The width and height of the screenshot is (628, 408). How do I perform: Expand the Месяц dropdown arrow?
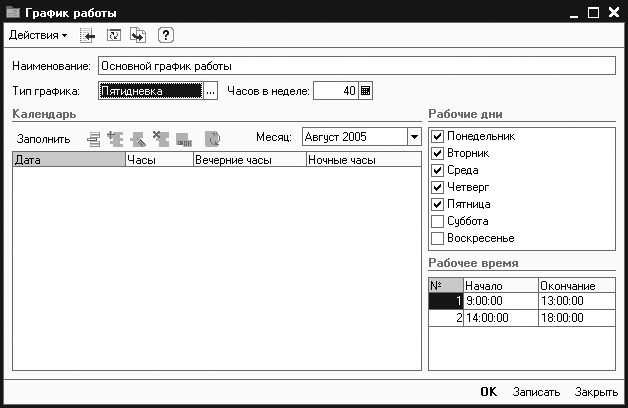pyautogui.click(x=413, y=137)
